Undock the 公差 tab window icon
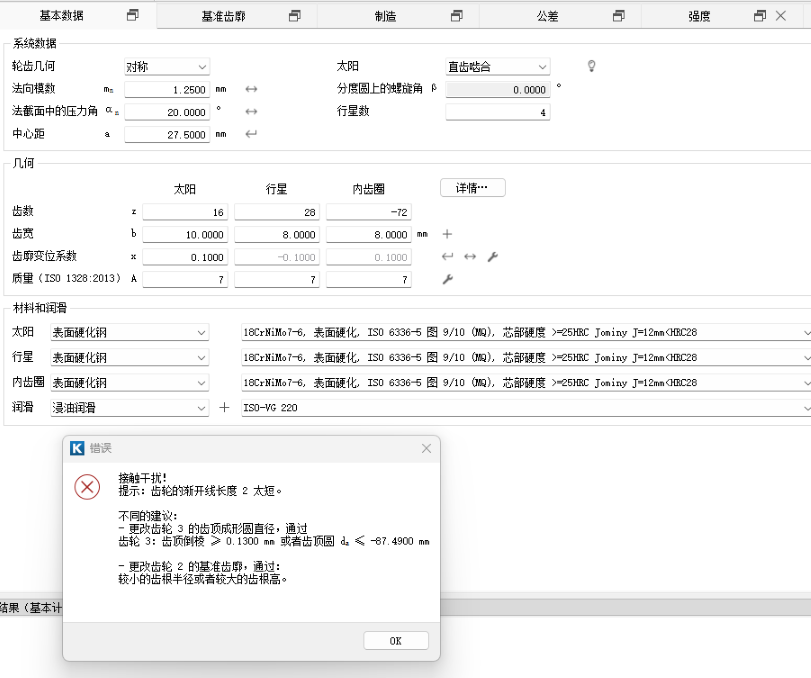Viewport: 811px width, 678px height. (x=618, y=16)
